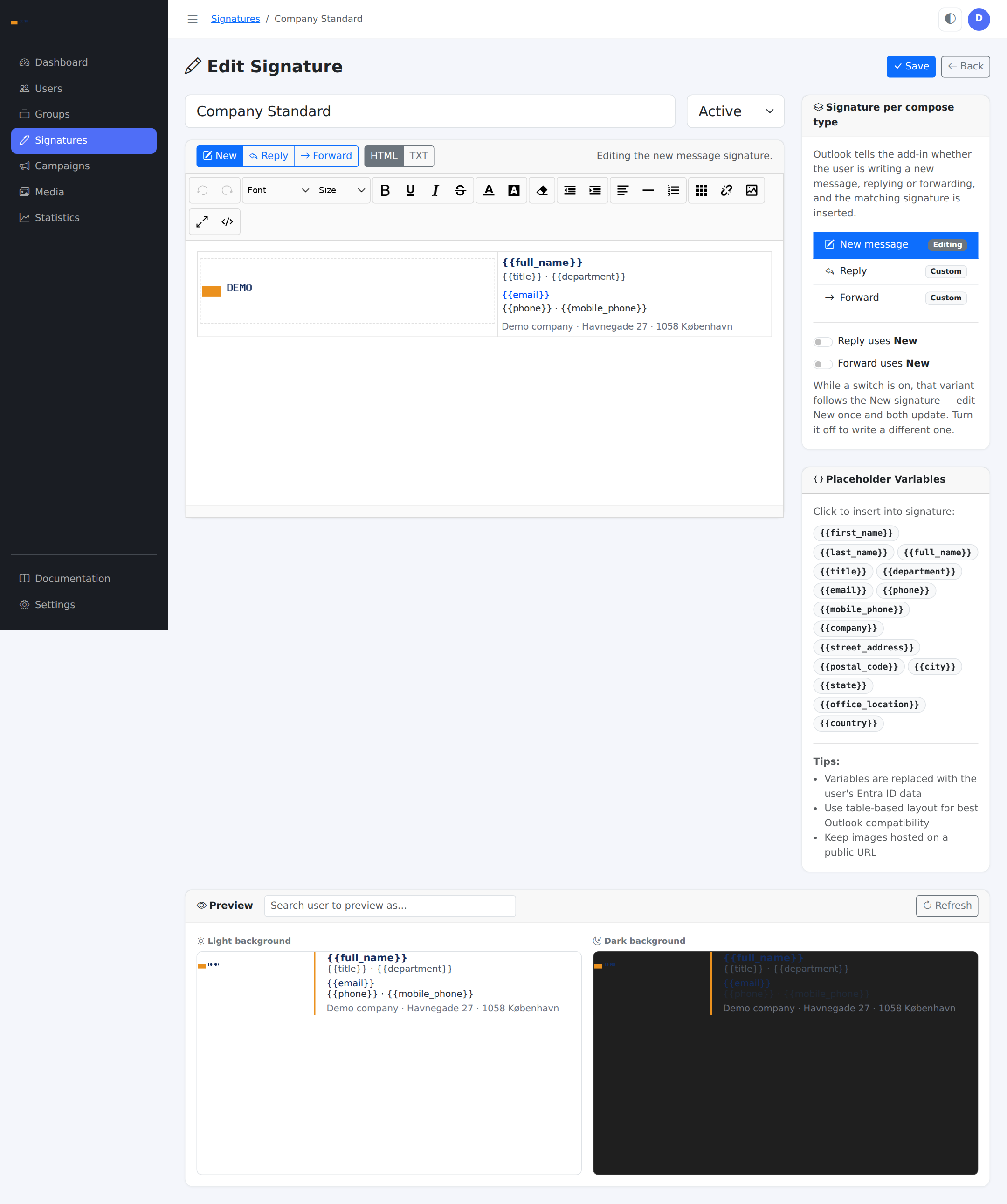The width and height of the screenshot is (1007, 1204).
Task: Switch to the Reply signature tab
Action: [x=269, y=156]
